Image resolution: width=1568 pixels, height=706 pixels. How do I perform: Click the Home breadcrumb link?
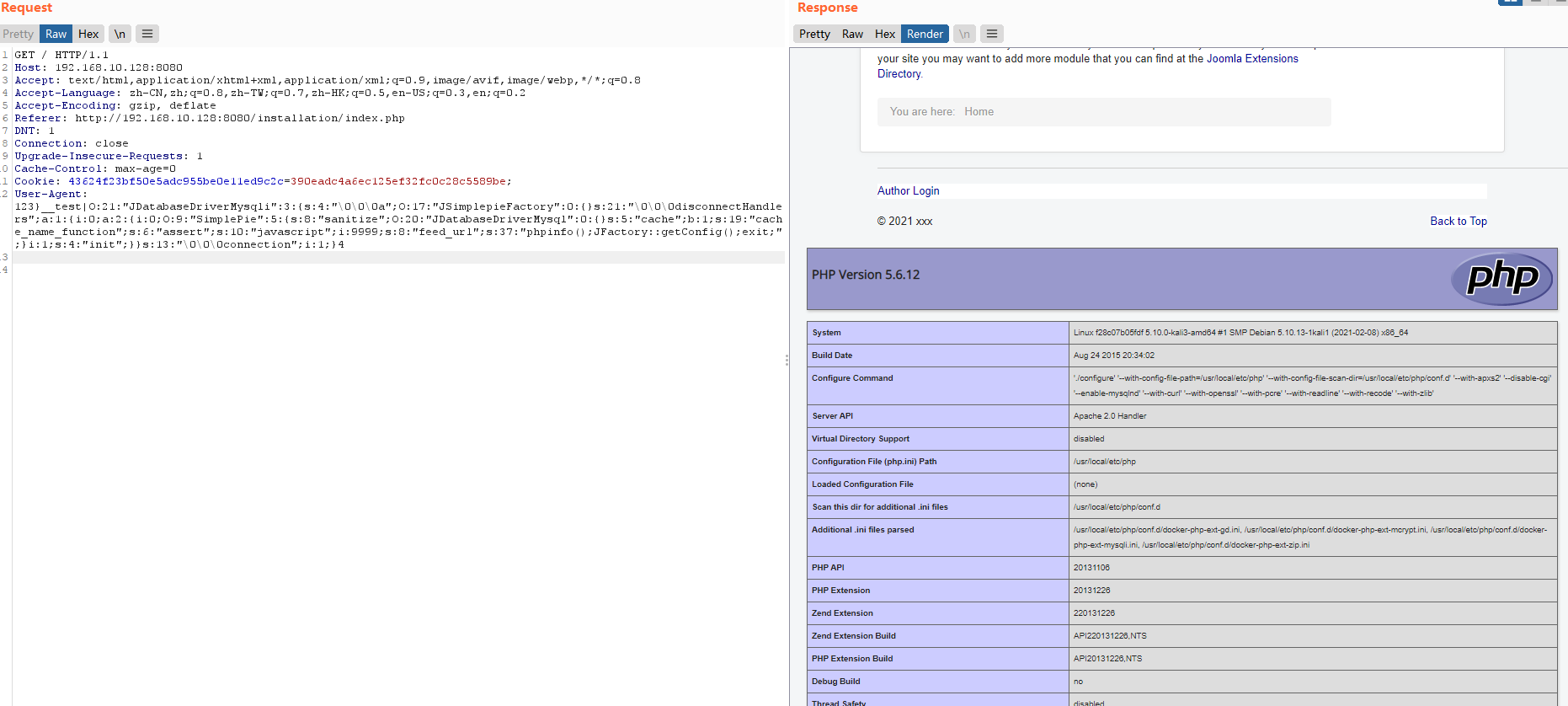click(979, 111)
